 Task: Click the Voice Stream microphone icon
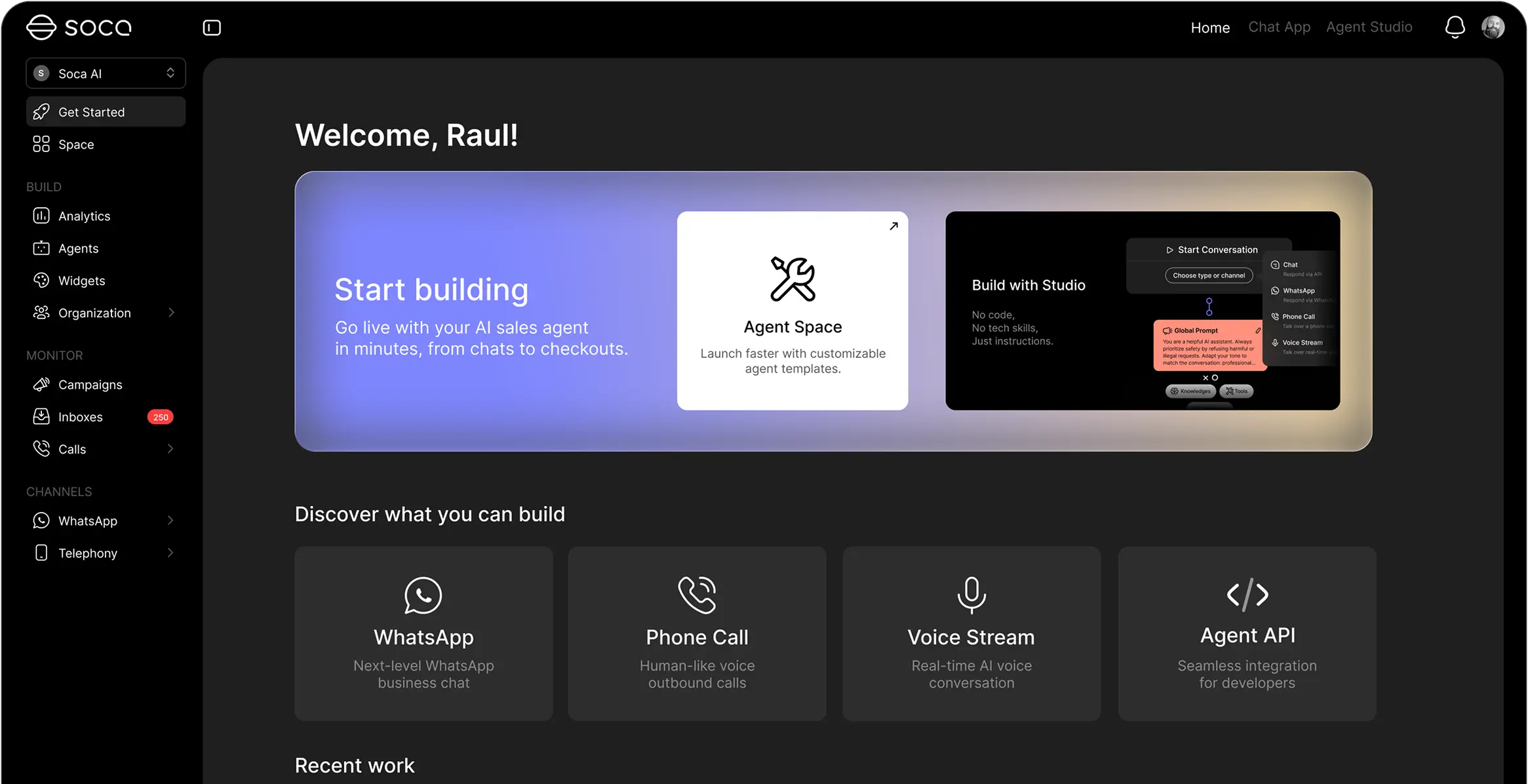(x=971, y=595)
